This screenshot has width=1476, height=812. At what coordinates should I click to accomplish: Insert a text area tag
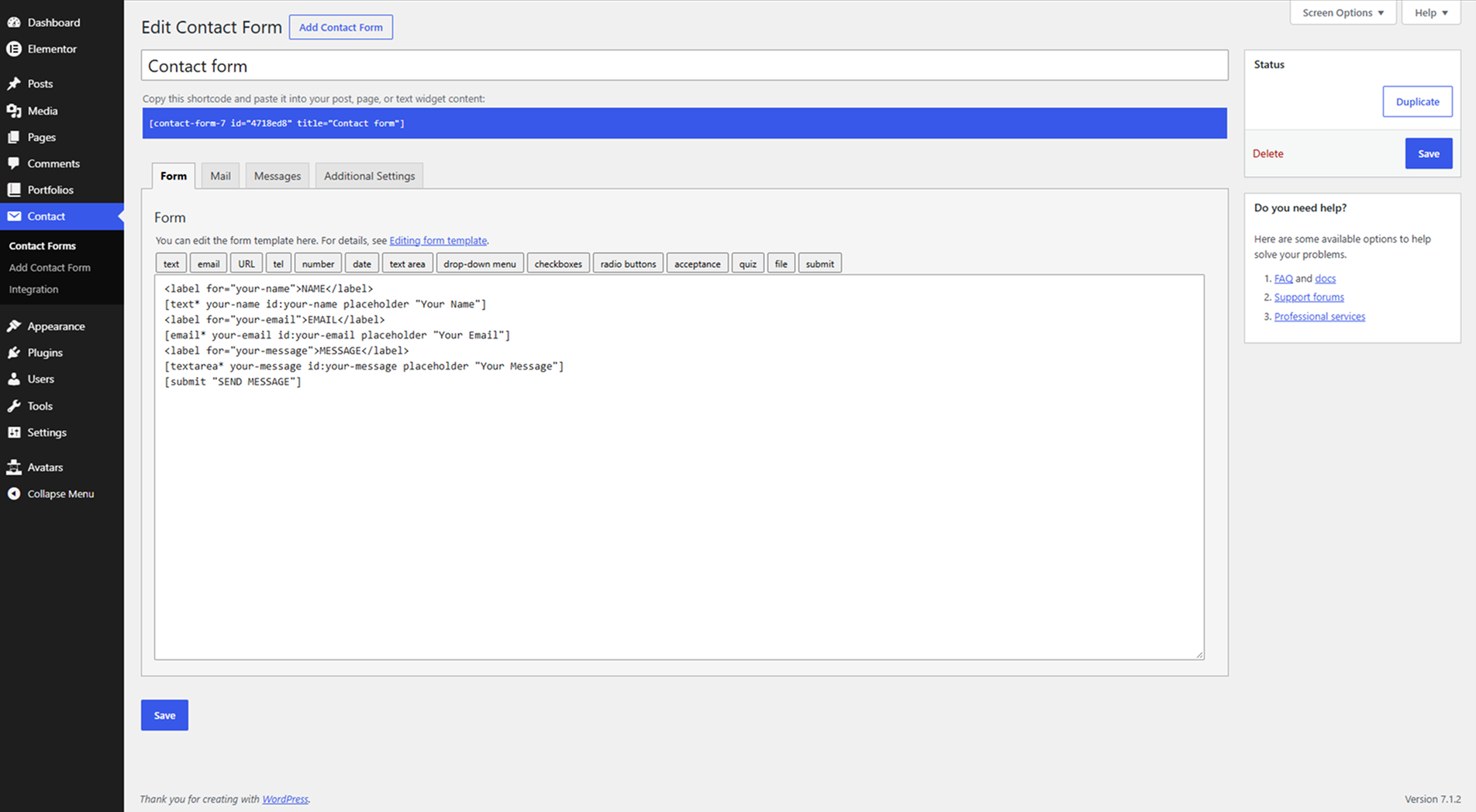point(407,263)
